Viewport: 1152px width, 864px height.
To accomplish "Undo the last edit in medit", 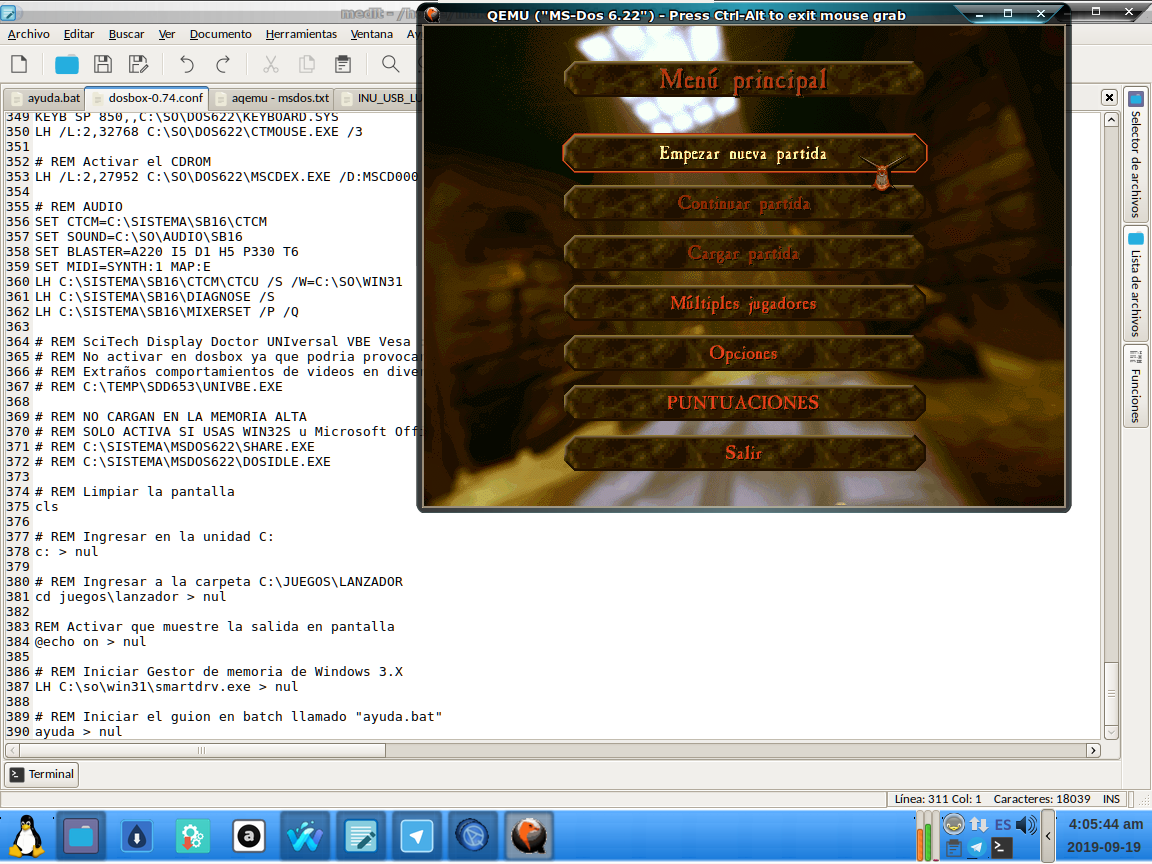I will (x=187, y=65).
